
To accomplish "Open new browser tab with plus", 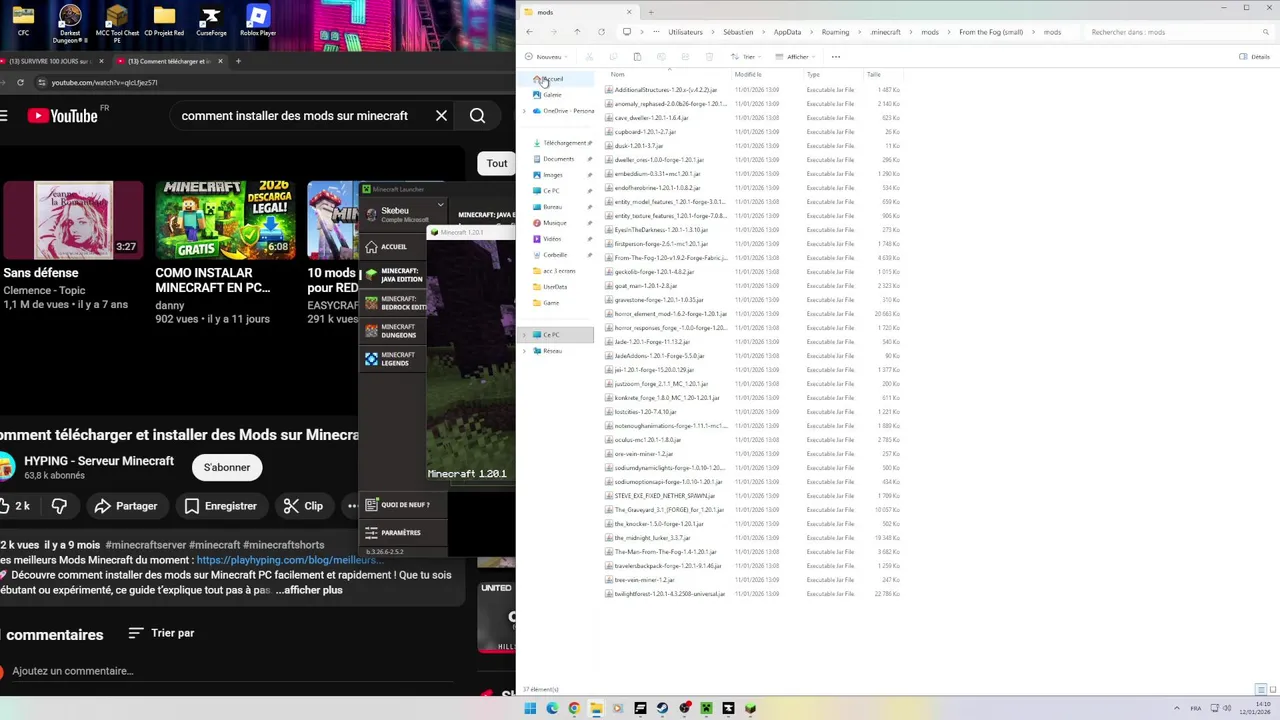I will pos(237,61).
